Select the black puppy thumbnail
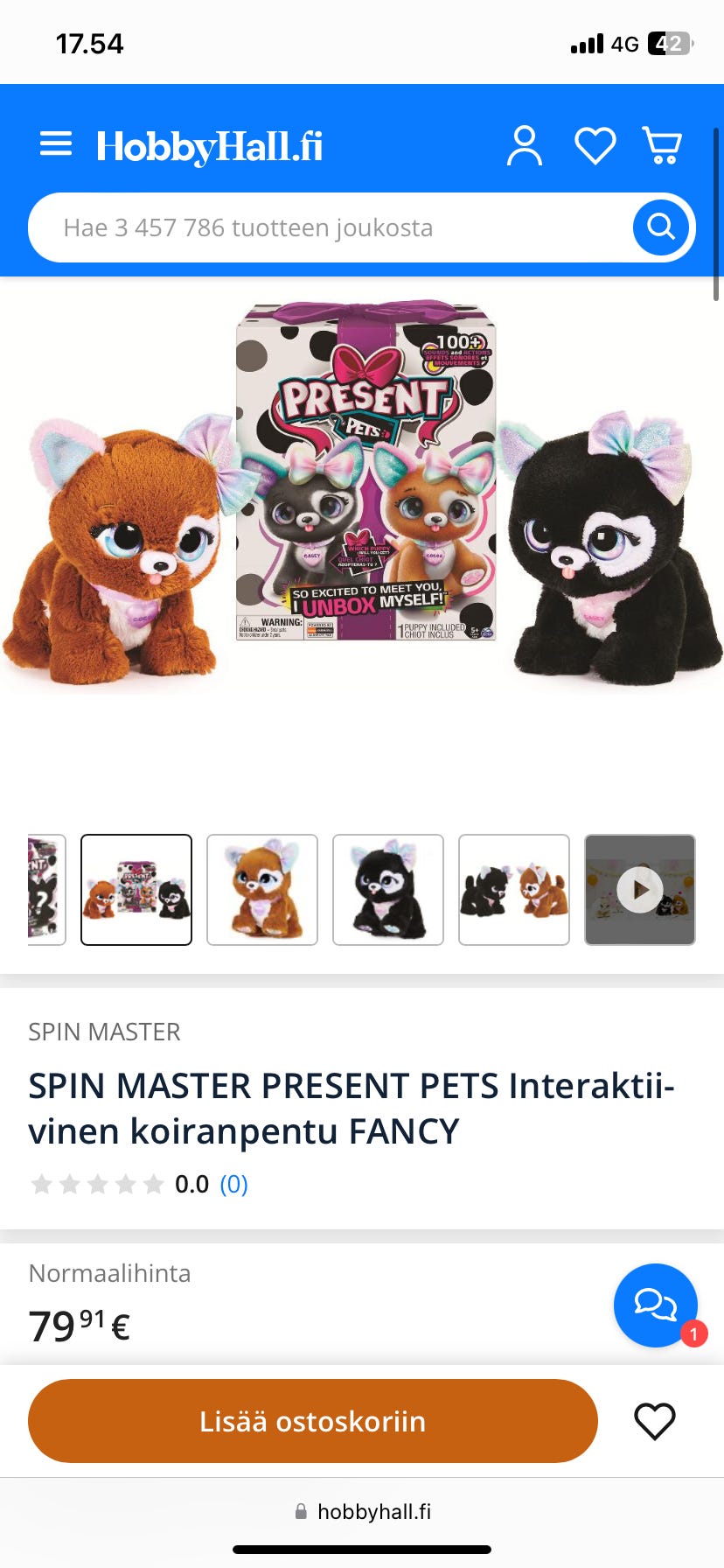 coord(388,890)
